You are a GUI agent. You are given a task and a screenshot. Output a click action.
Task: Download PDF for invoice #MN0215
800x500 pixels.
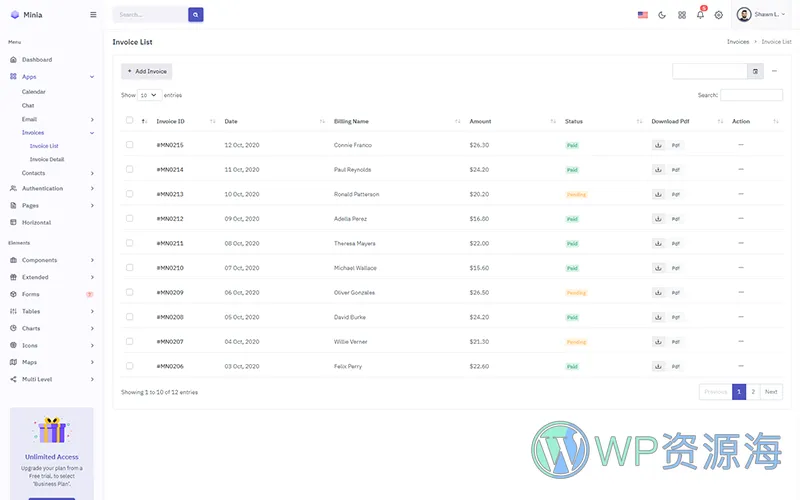coord(658,145)
